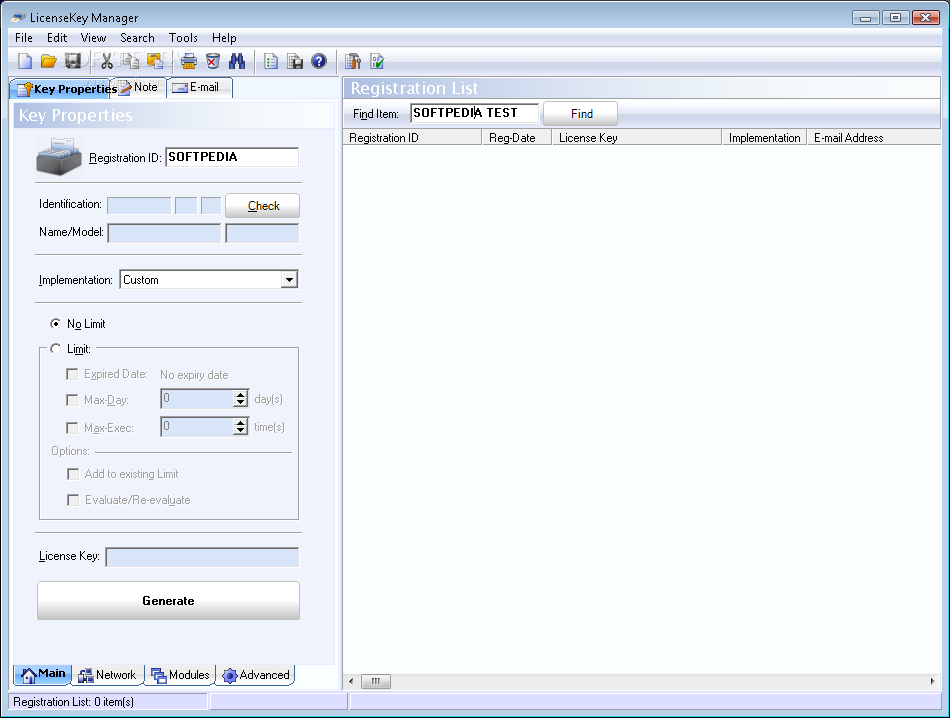Viewport: 950px width, 718px height.
Task: Switch to the E-mail tab
Action: coord(199,87)
